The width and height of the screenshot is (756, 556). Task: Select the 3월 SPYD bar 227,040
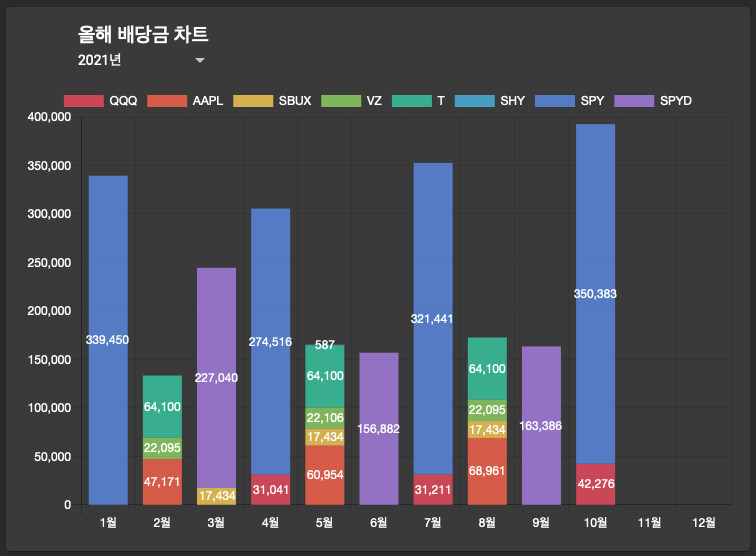[216, 378]
